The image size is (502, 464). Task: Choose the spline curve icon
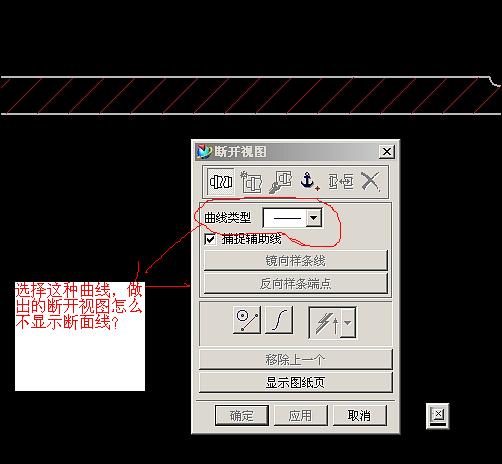[x=279, y=320]
